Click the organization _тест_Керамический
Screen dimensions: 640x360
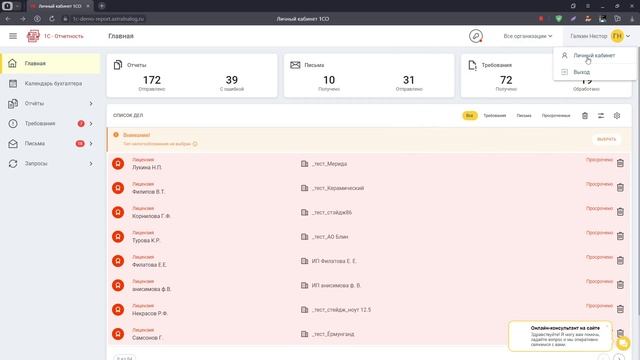coord(337,188)
